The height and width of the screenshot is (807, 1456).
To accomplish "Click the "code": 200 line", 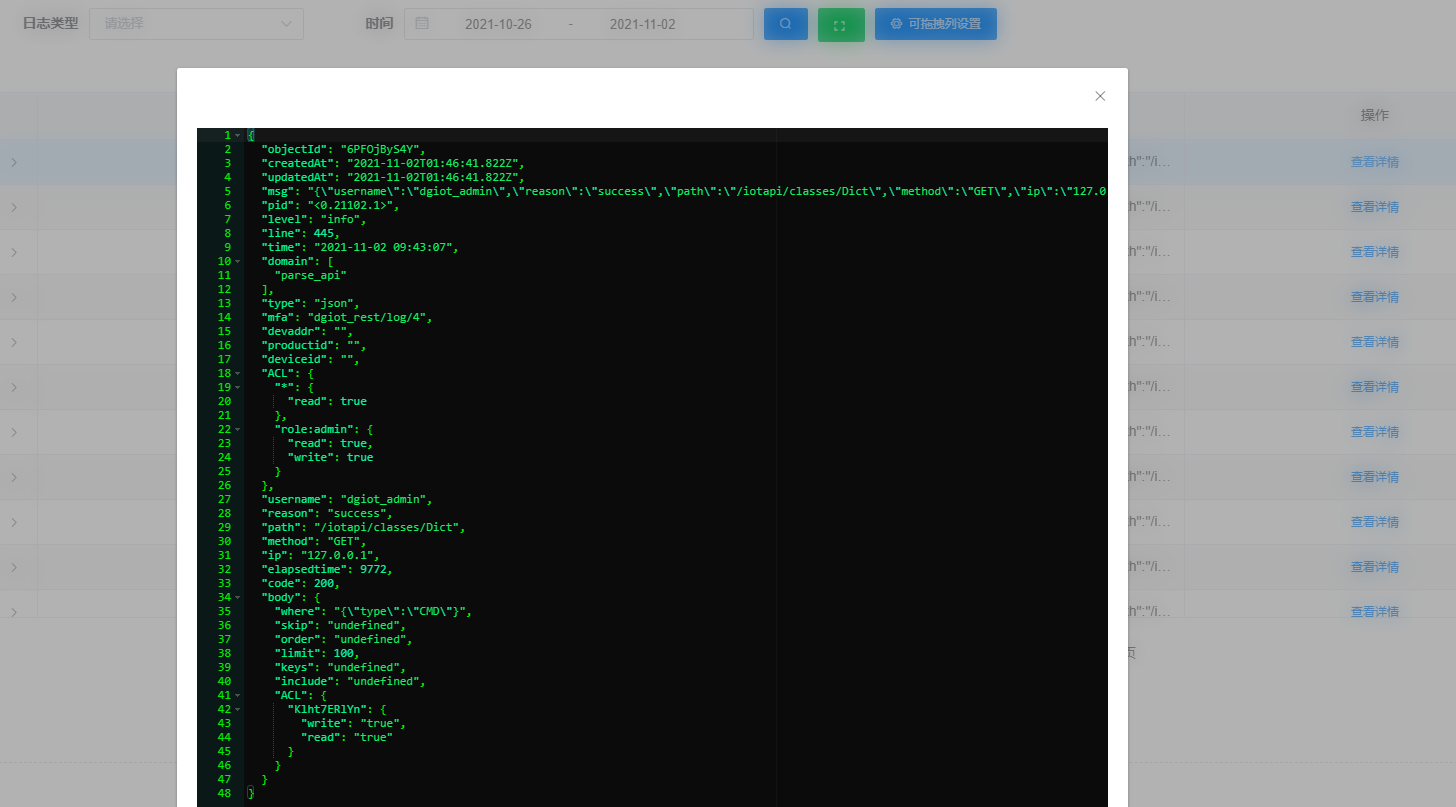I will [x=301, y=583].
